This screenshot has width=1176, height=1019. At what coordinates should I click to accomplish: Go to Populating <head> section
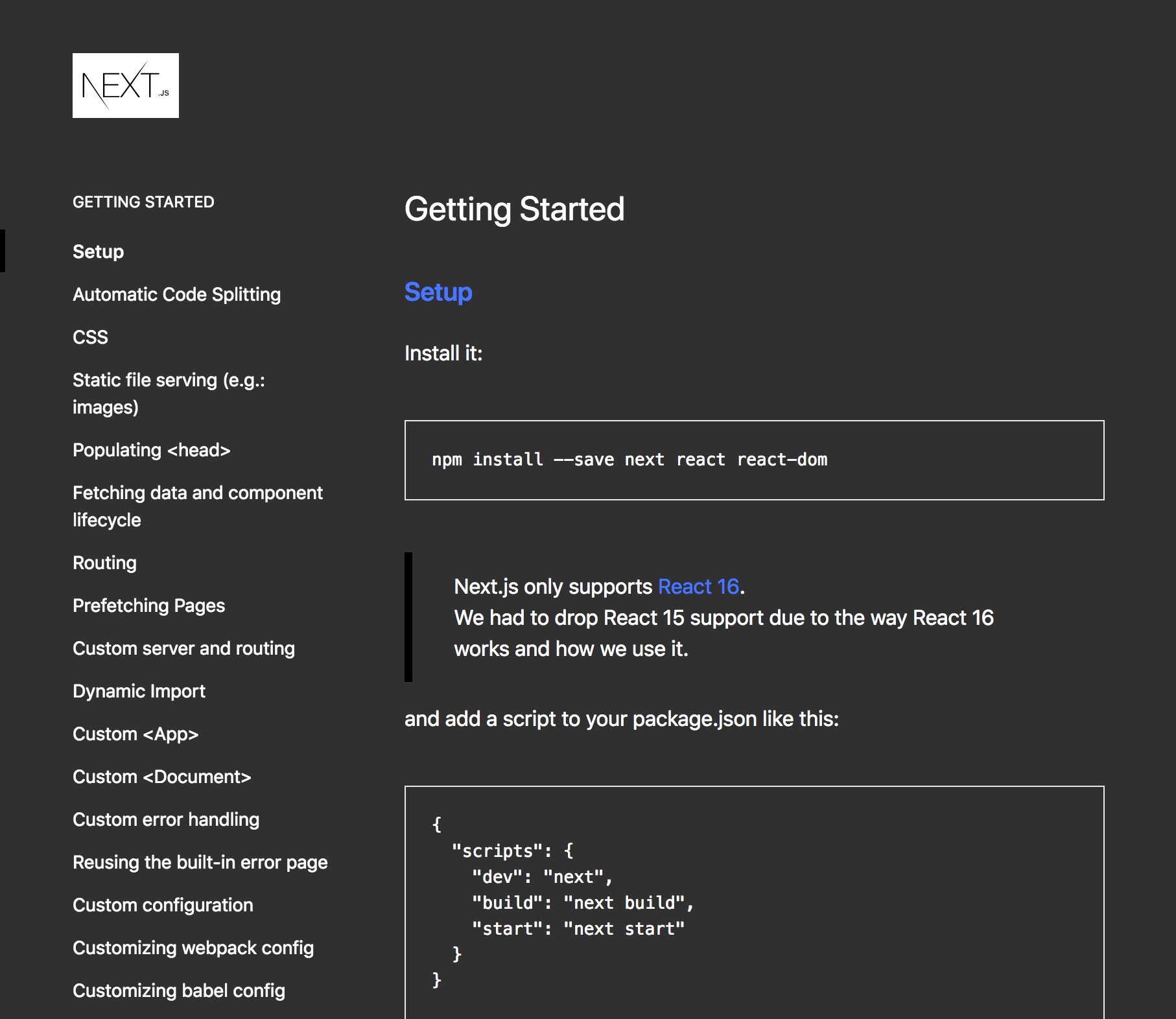coord(152,450)
